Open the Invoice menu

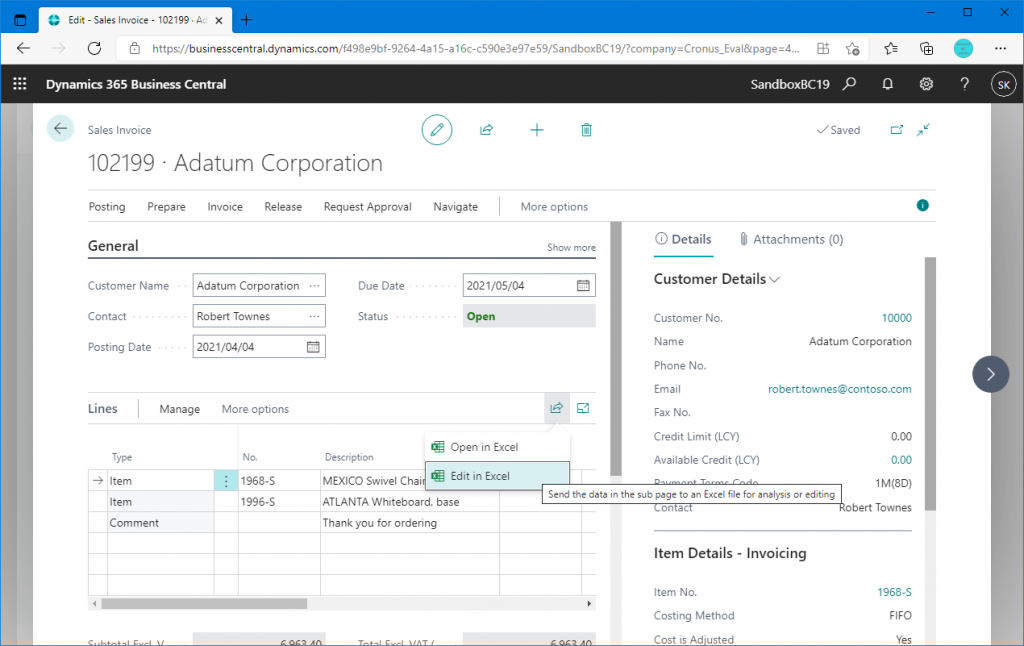[225, 206]
